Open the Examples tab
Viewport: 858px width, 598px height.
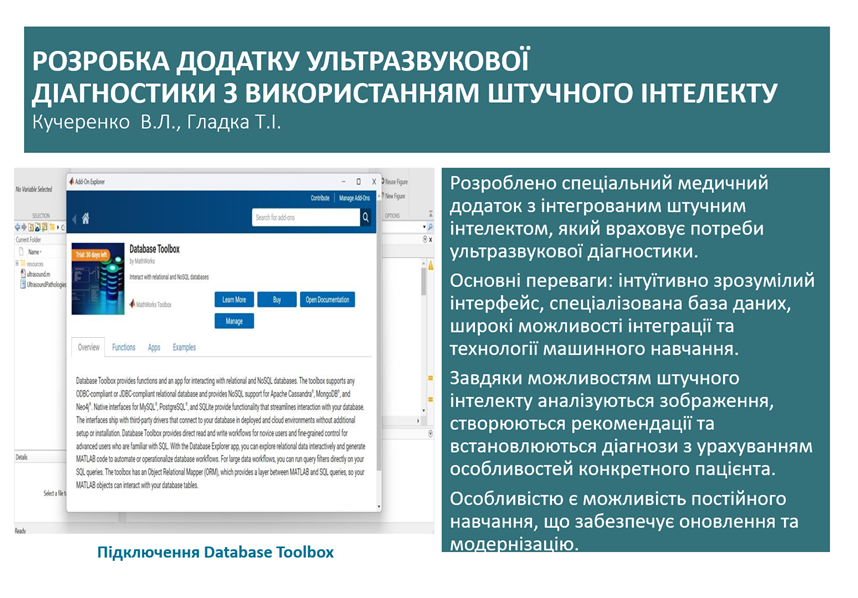(x=184, y=348)
